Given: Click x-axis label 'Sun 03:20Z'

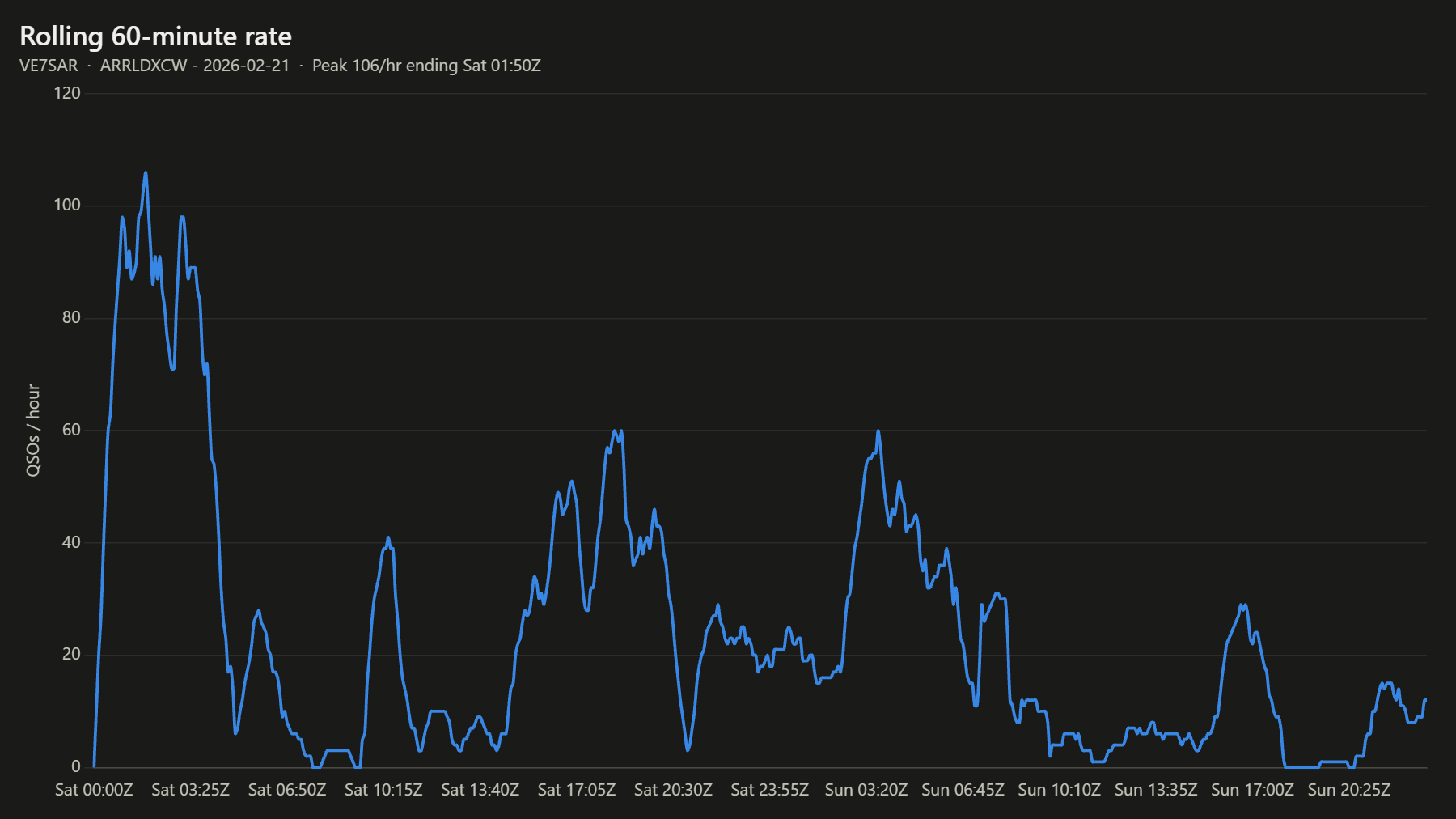Looking at the screenshot, I should pyautogui.click(x=866, y=790).
